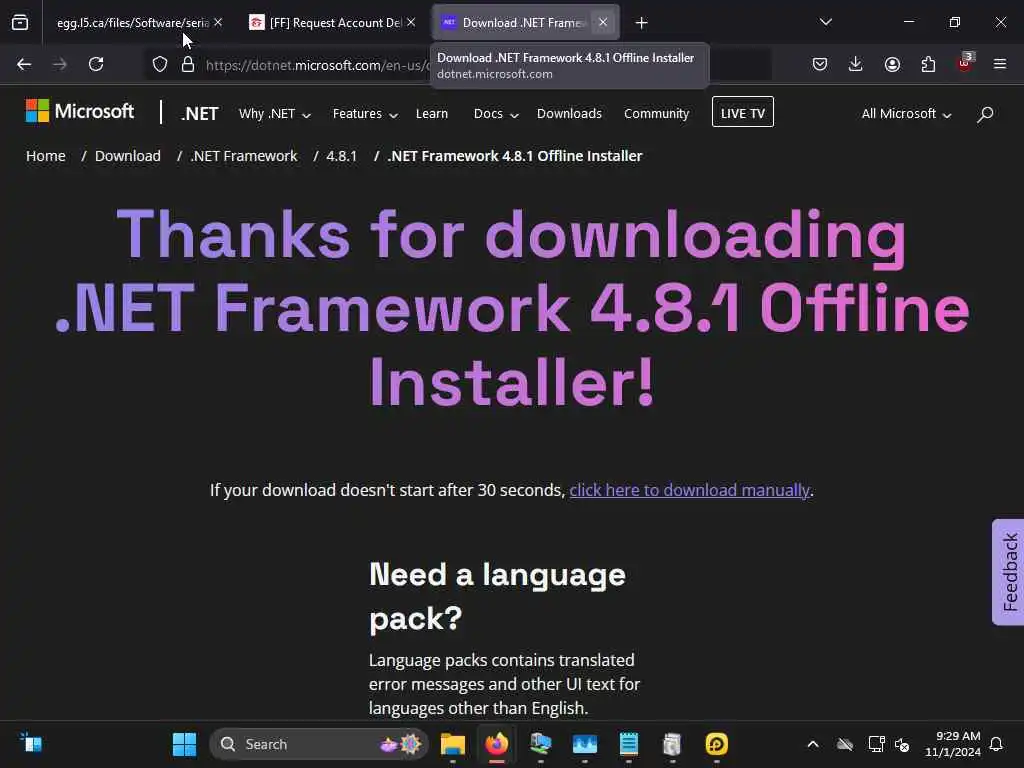The width and height of the screenshot is (1024, 768).
Task: Open the Feedback side tab
Action: [x=1009, y=572]
